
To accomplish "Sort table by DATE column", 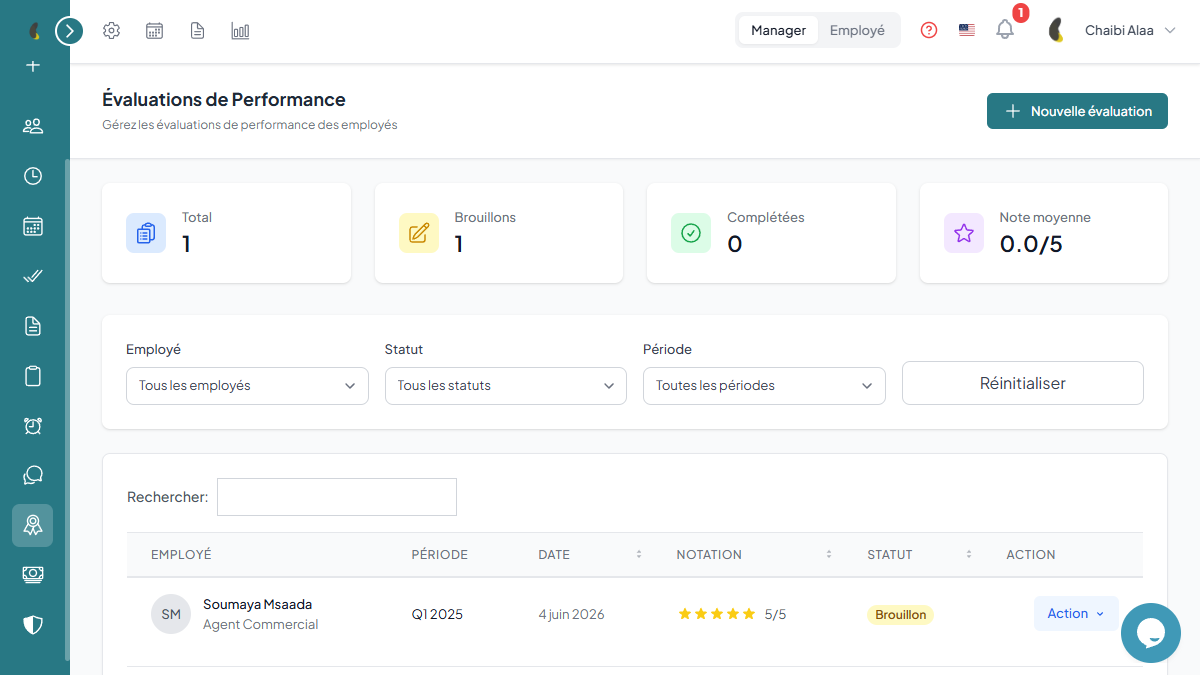I will 590,554.
